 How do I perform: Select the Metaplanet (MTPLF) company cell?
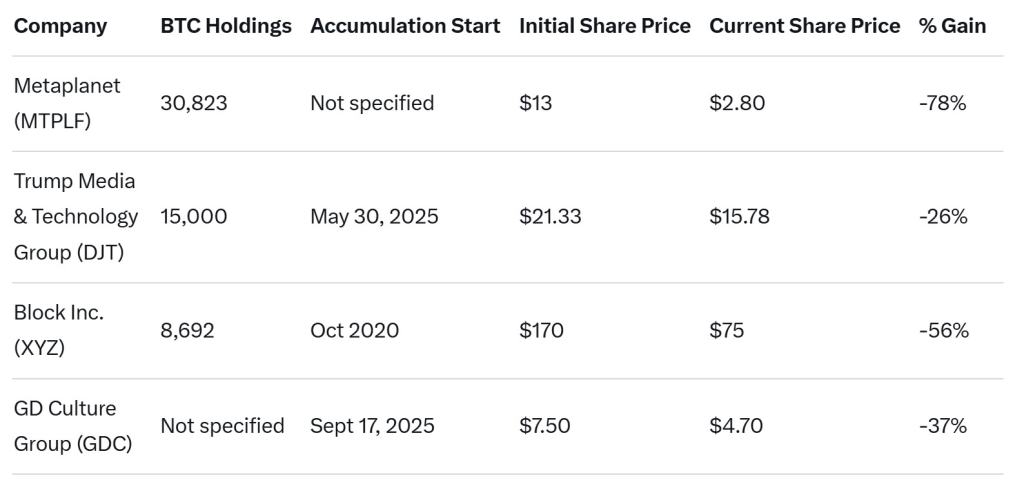click(67, 103)
